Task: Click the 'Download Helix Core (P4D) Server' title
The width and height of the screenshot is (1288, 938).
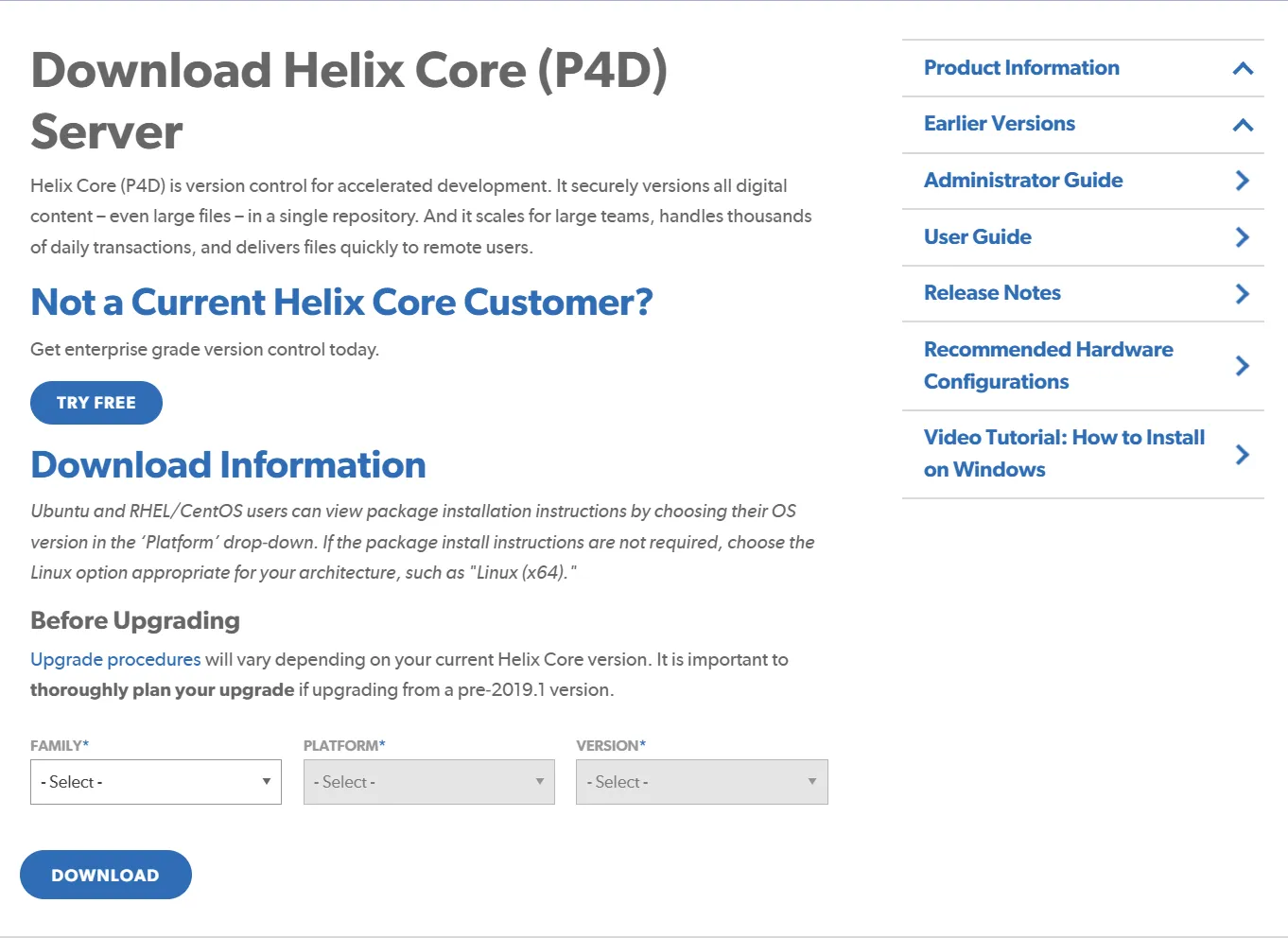Action: (349, 100)
